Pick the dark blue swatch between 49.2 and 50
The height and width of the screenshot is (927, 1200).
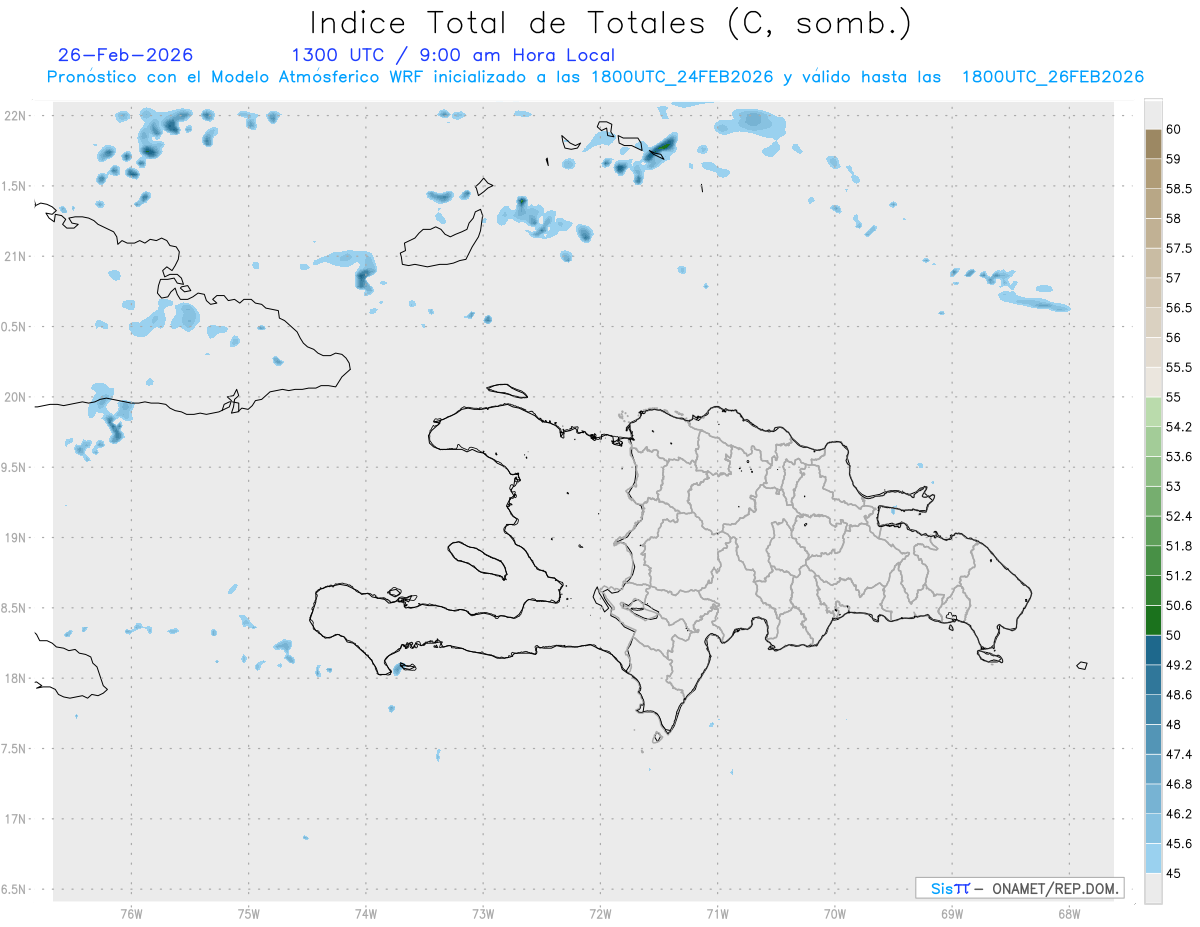[1153, 650]
